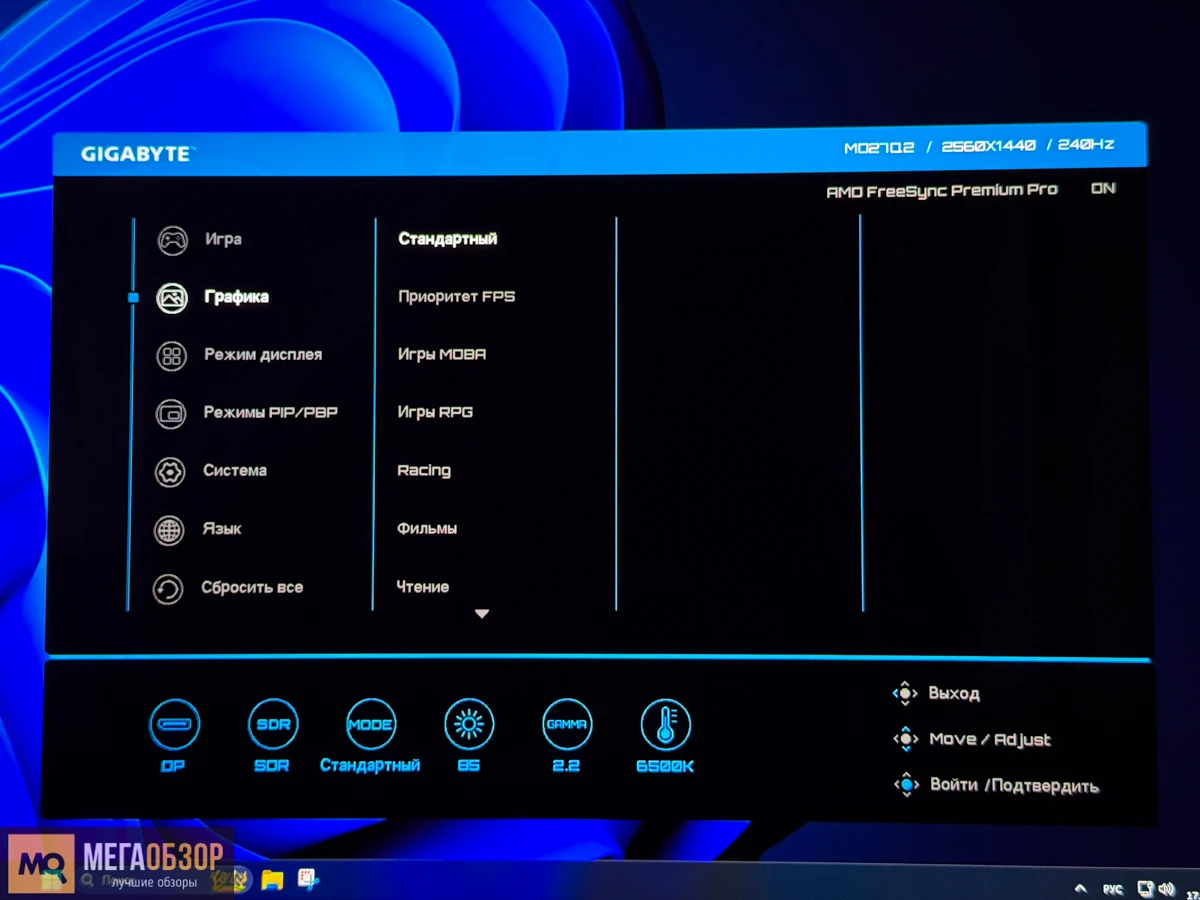Open the snipping app taskbar icon

pyautogui.click(x=308, y=880)
